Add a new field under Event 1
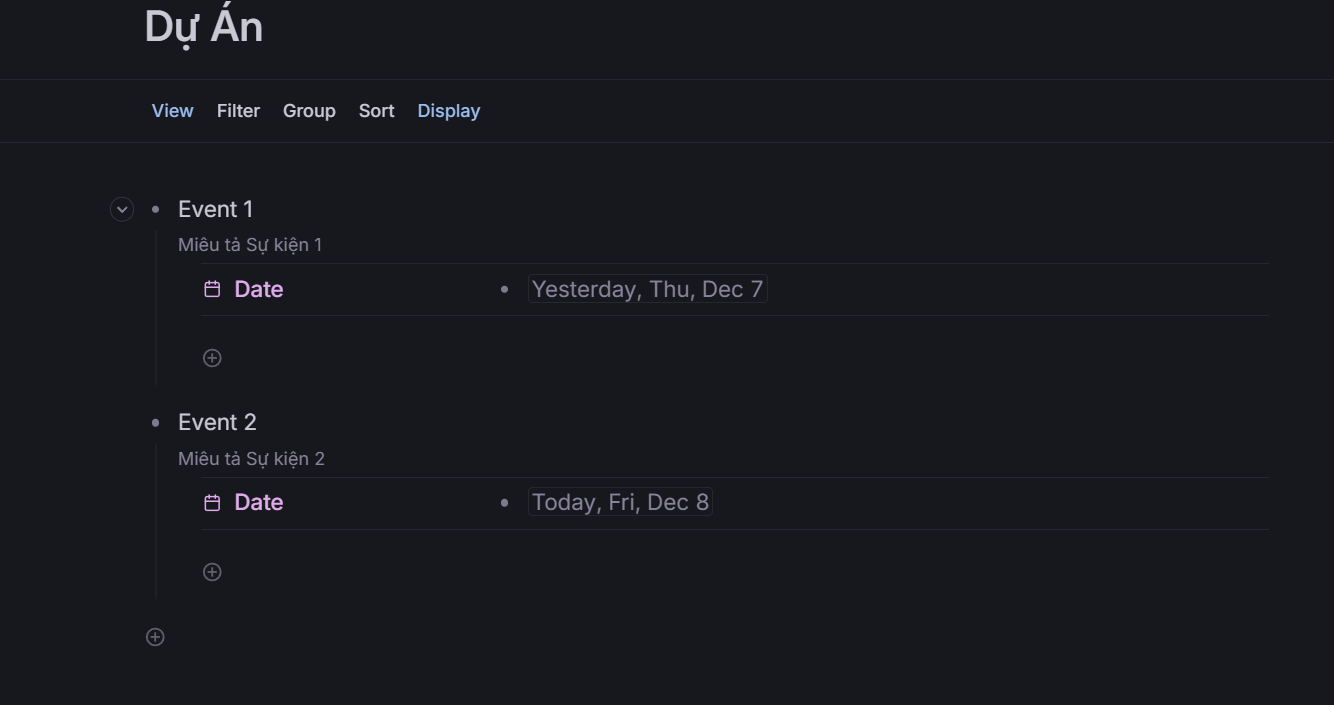The height and width of the screenshot is (705, 1334). [x=212, y=358]
